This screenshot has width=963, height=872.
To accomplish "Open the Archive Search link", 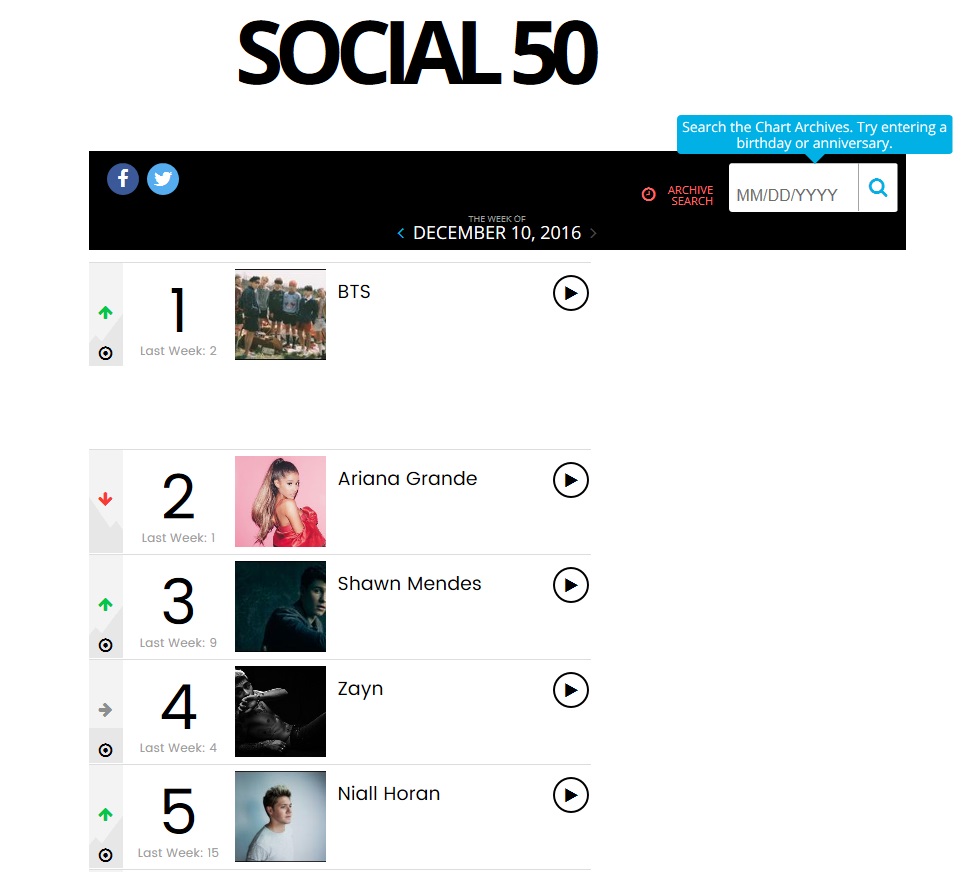I will tap(691, 195).
